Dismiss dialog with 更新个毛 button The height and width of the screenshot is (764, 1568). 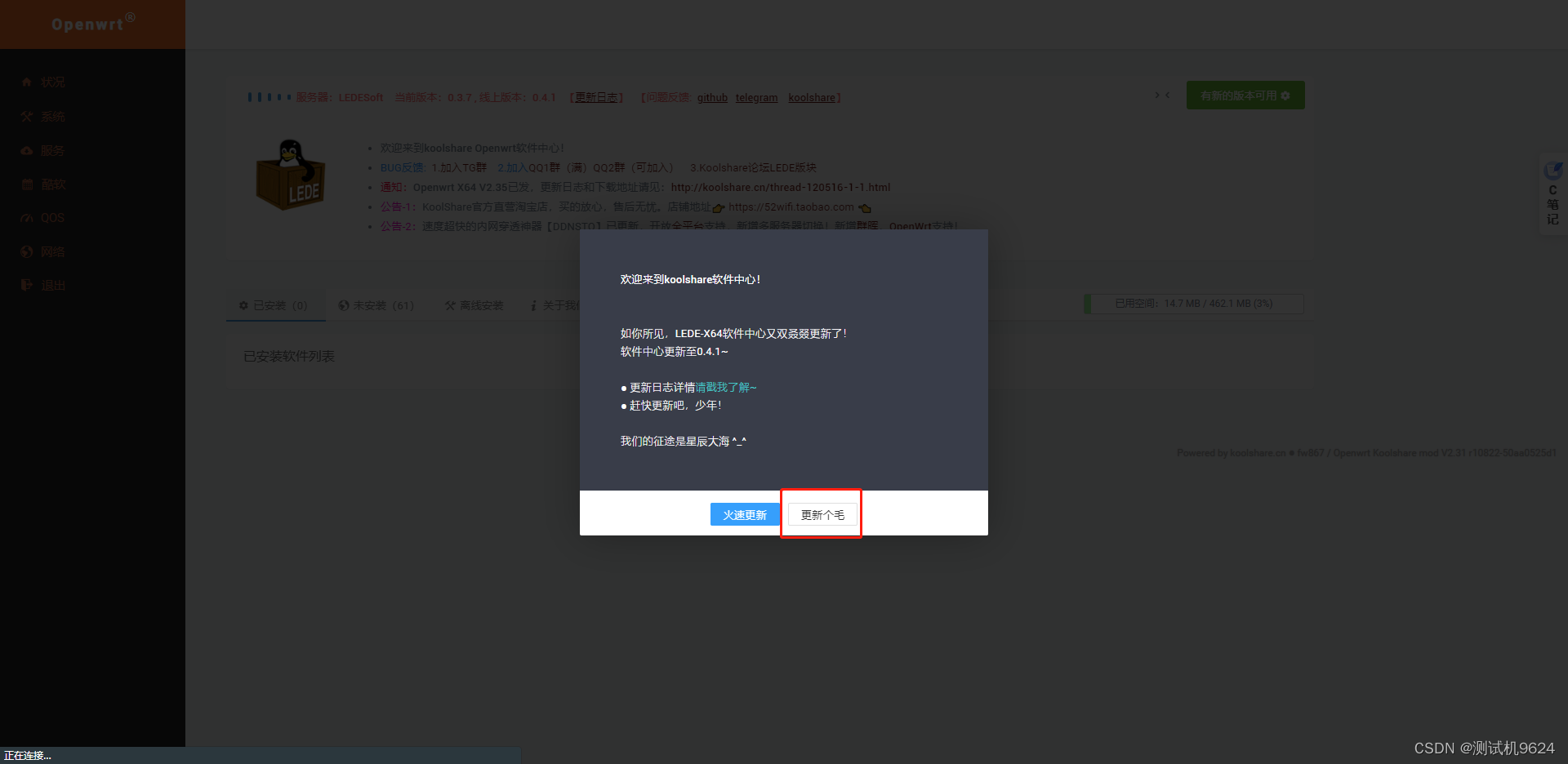(822, 514)
